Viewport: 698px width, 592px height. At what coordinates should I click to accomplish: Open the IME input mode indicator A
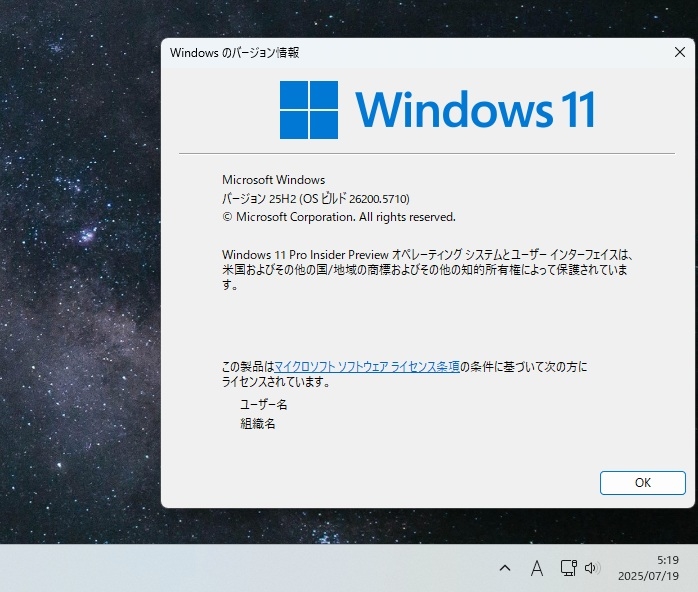tap(537, 568)
